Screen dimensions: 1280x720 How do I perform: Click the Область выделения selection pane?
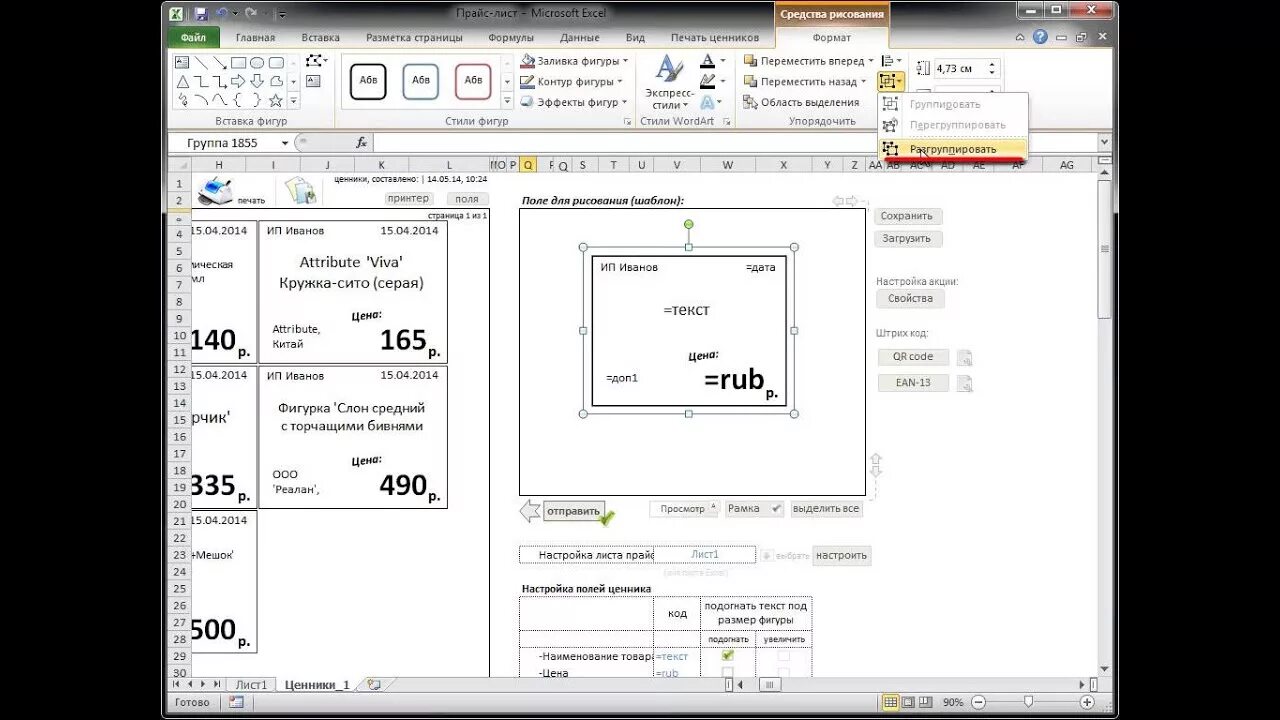point(801,102)
